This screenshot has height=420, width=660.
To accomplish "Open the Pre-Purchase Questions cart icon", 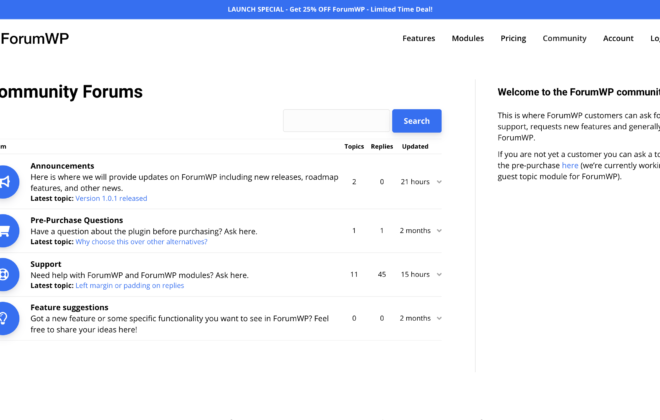I will point(7,231).
